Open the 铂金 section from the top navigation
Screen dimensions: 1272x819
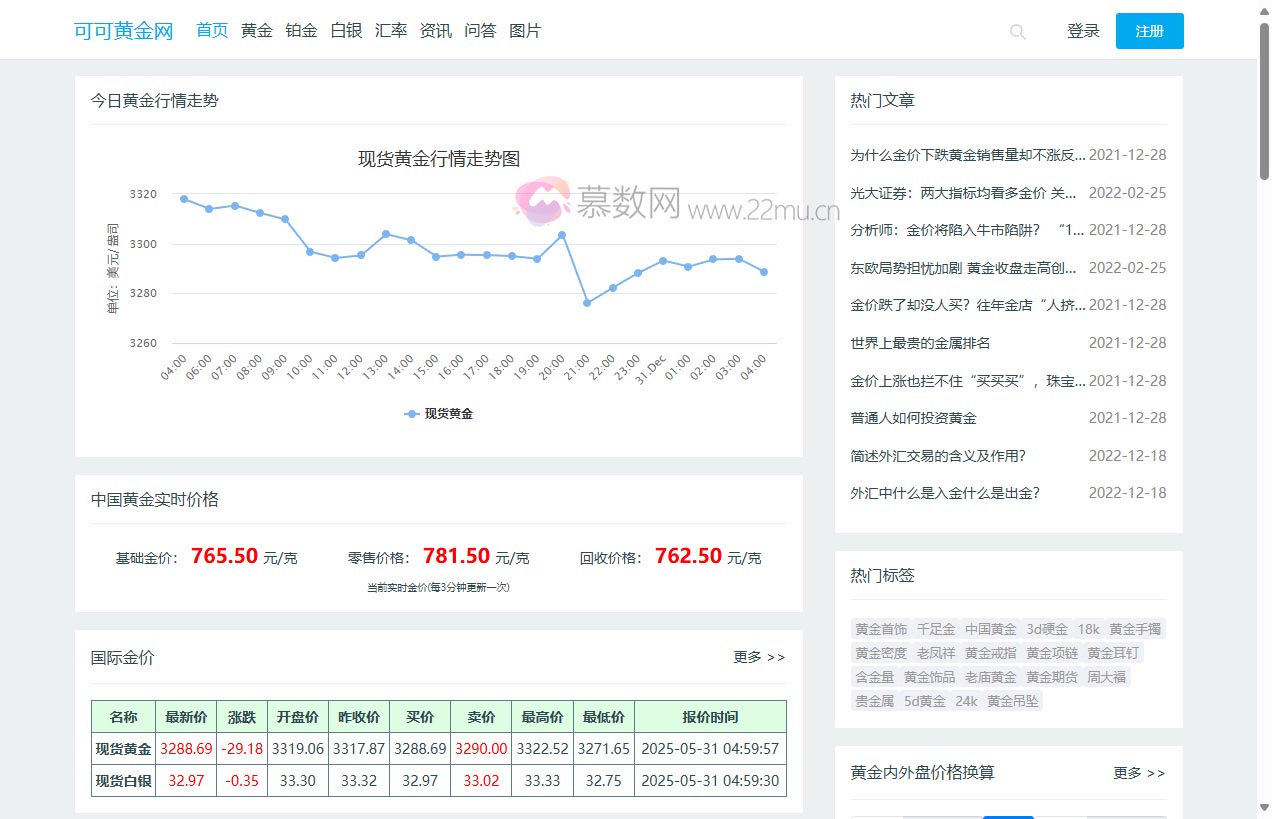300,31
